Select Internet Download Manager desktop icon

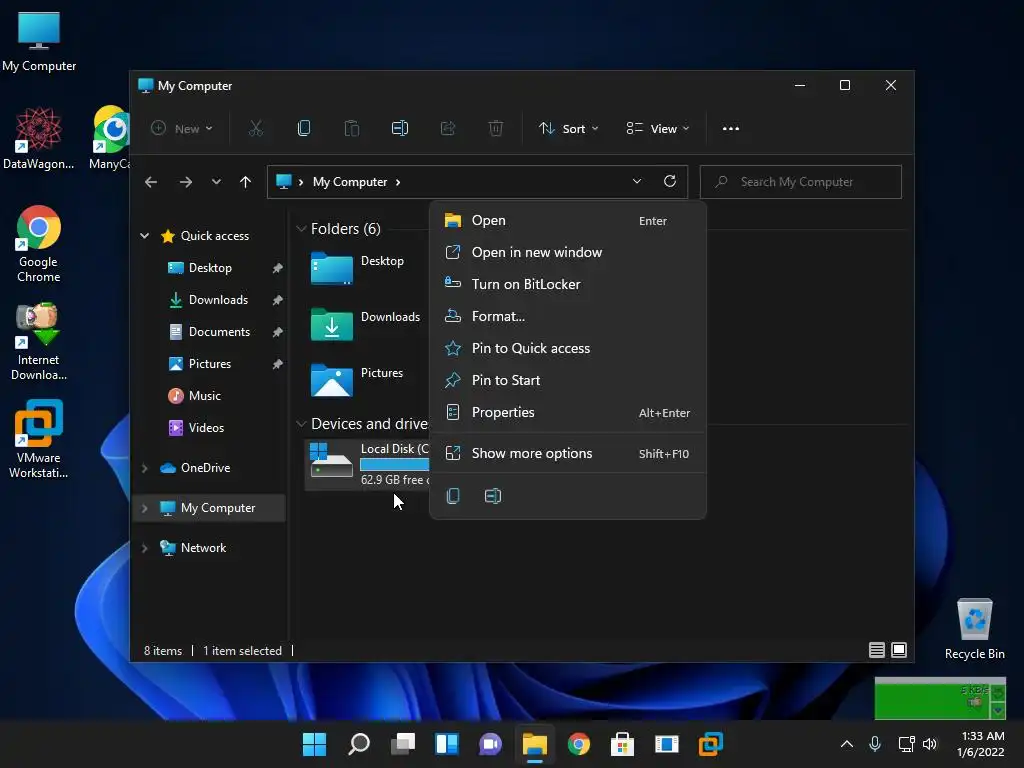[39, 342]
